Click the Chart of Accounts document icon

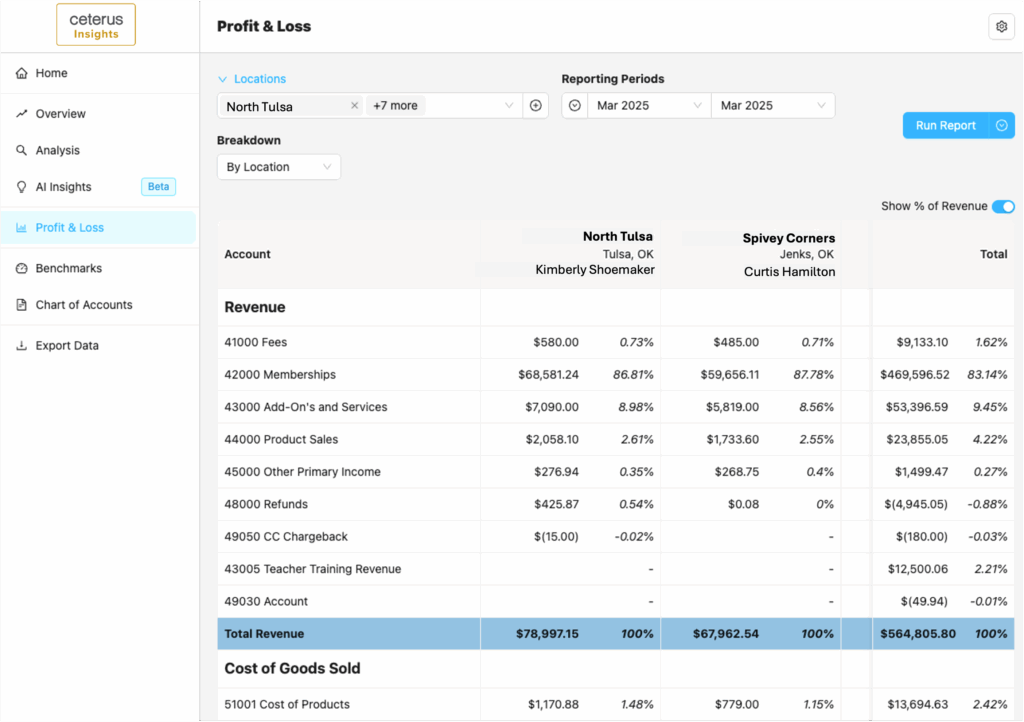pos(22,305)
